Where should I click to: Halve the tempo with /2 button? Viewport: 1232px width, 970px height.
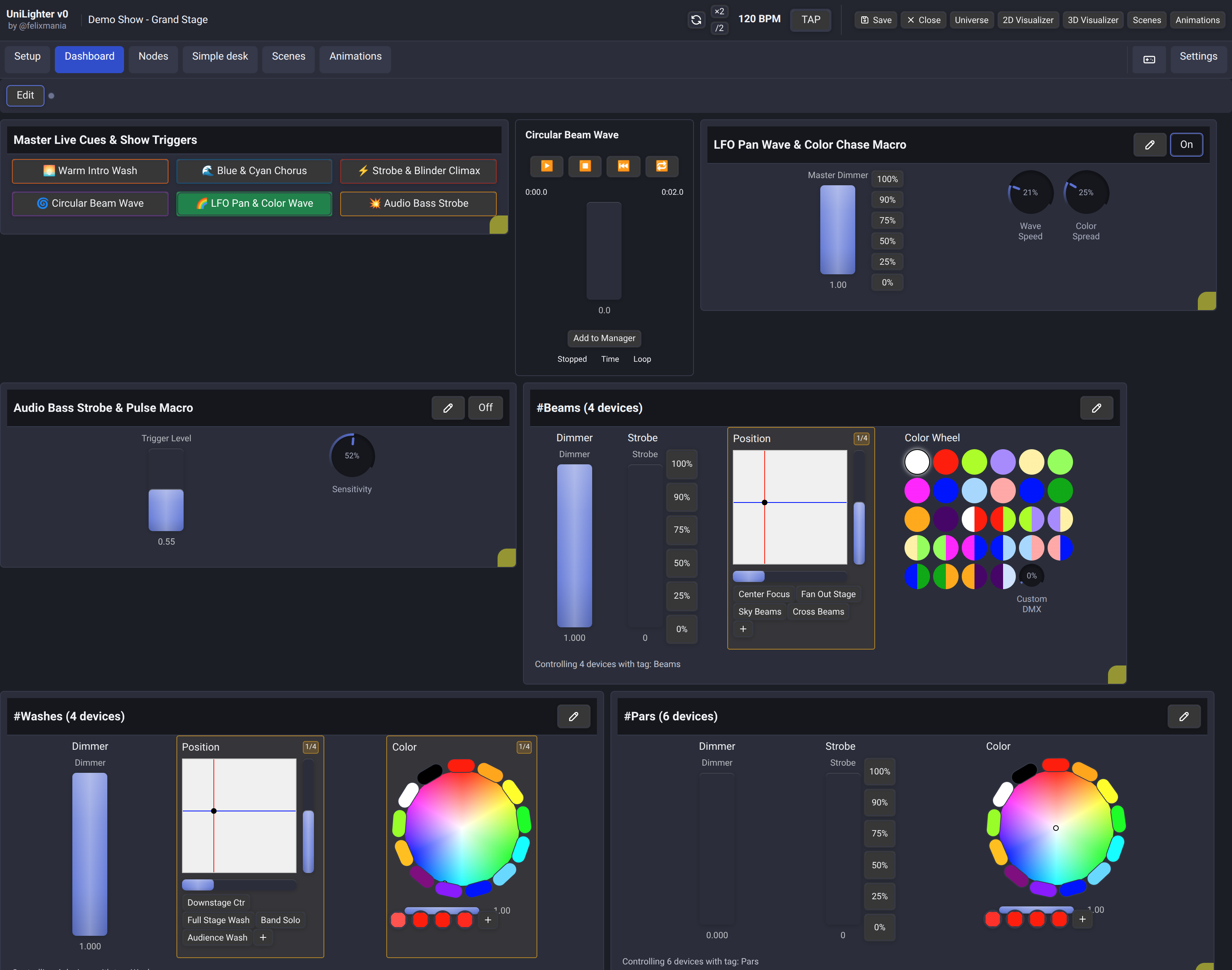[x=719, y=28]
